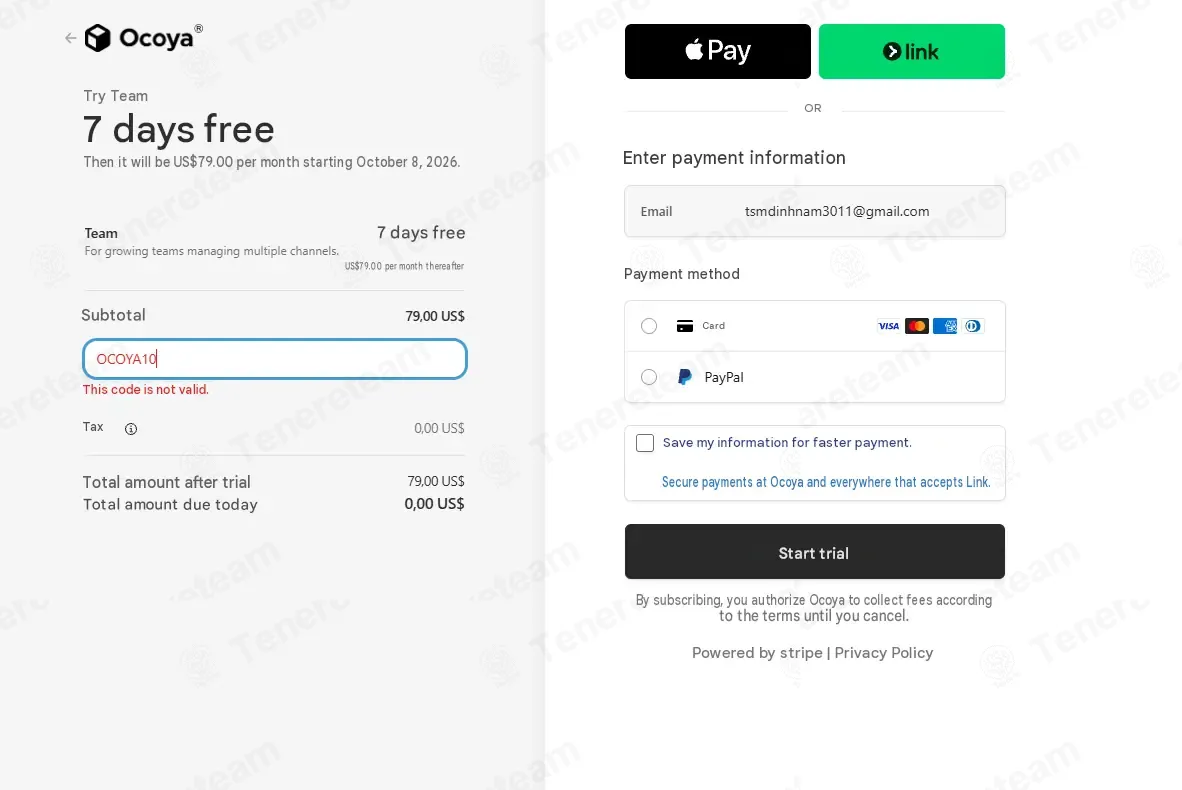Click the Start trial button

[814, 552]
